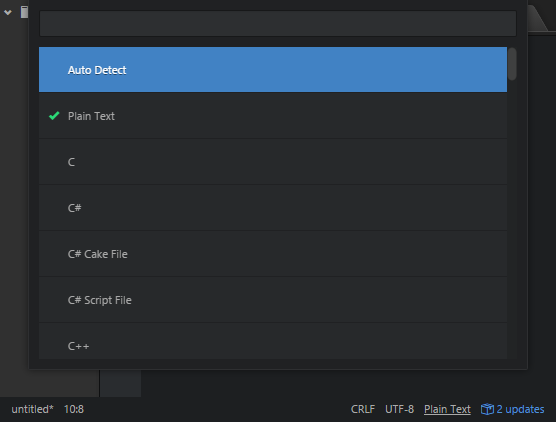Click the green checkmark beside Plain Text
Viewport: 556px width, 422px height.
click(54, 116)
